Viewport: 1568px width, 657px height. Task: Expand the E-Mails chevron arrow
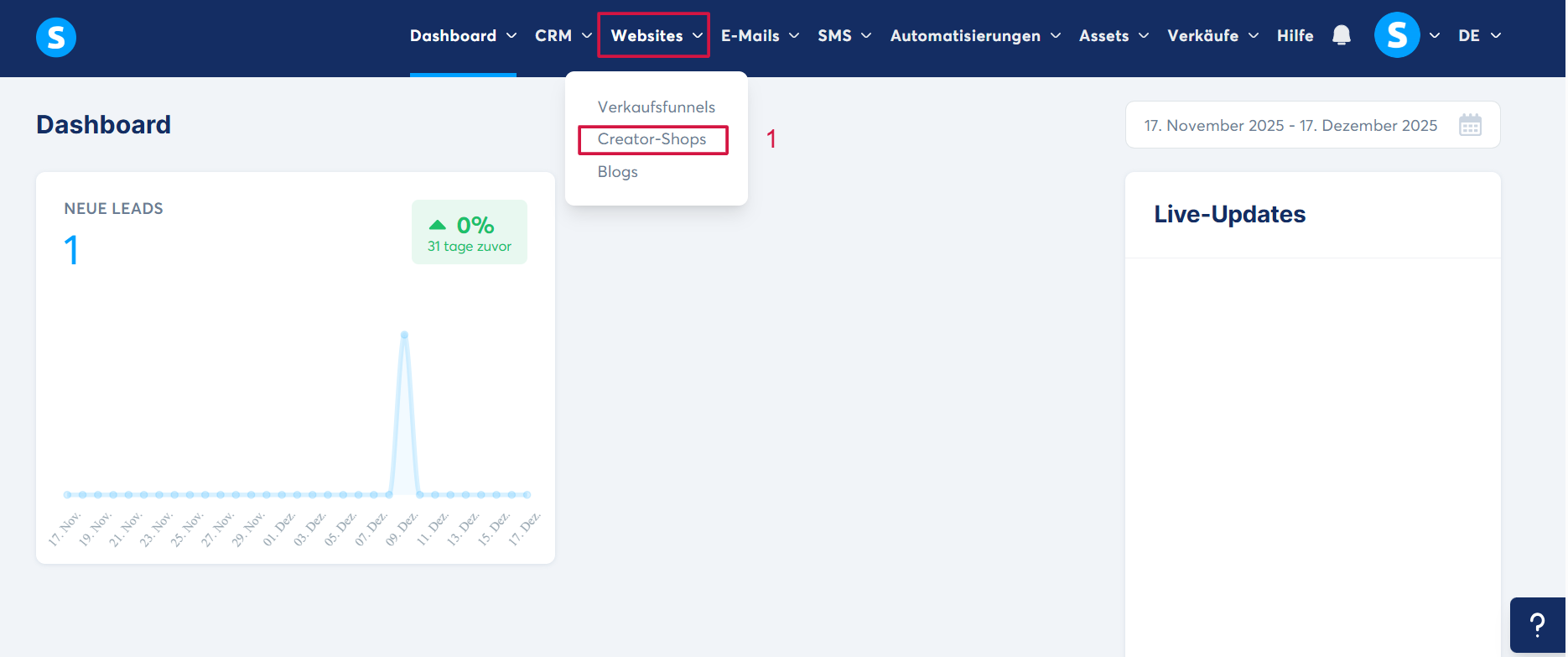(794, 35)
